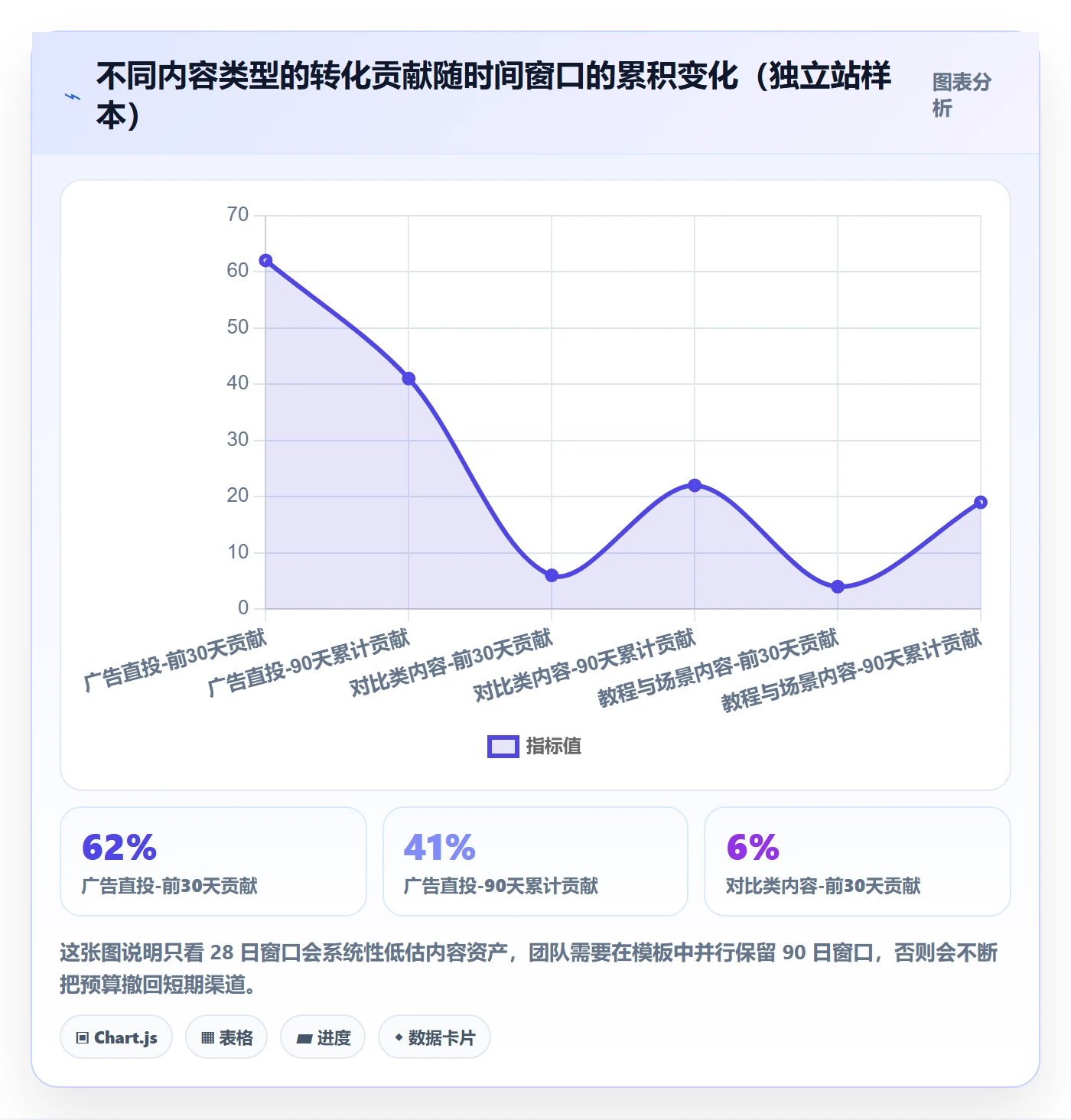Click the chart data point at value 22
The image size is (1071, 1120).
pos(695,485)
